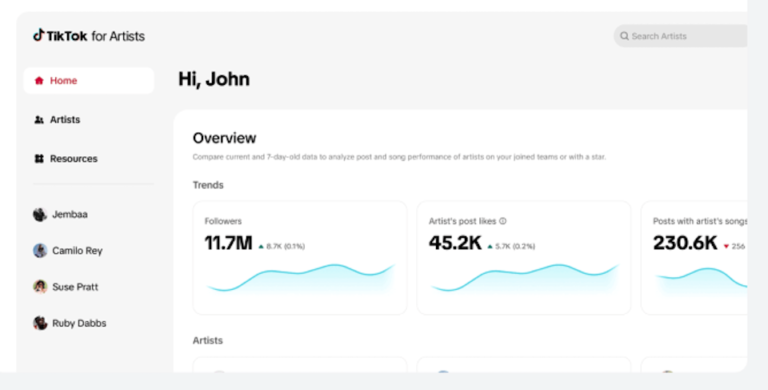
Task: Click the Artists subheading below the trend cards
Action: coord(208,341)
